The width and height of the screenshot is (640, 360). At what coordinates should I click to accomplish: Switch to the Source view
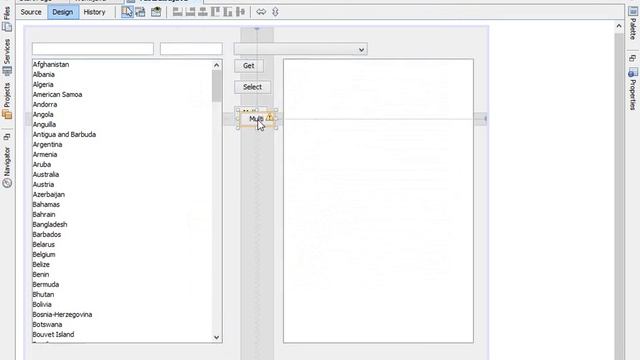(x=31, y=12)
